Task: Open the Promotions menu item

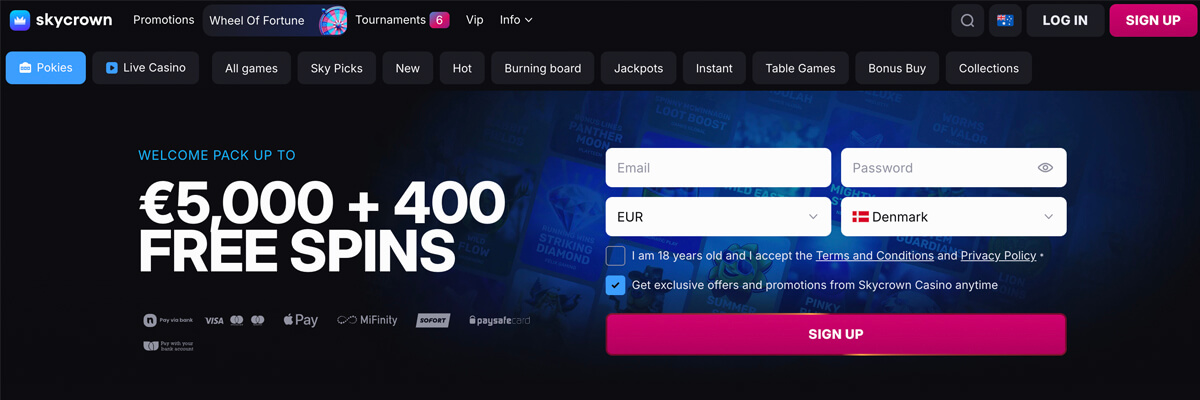Action: pos(164,20)
